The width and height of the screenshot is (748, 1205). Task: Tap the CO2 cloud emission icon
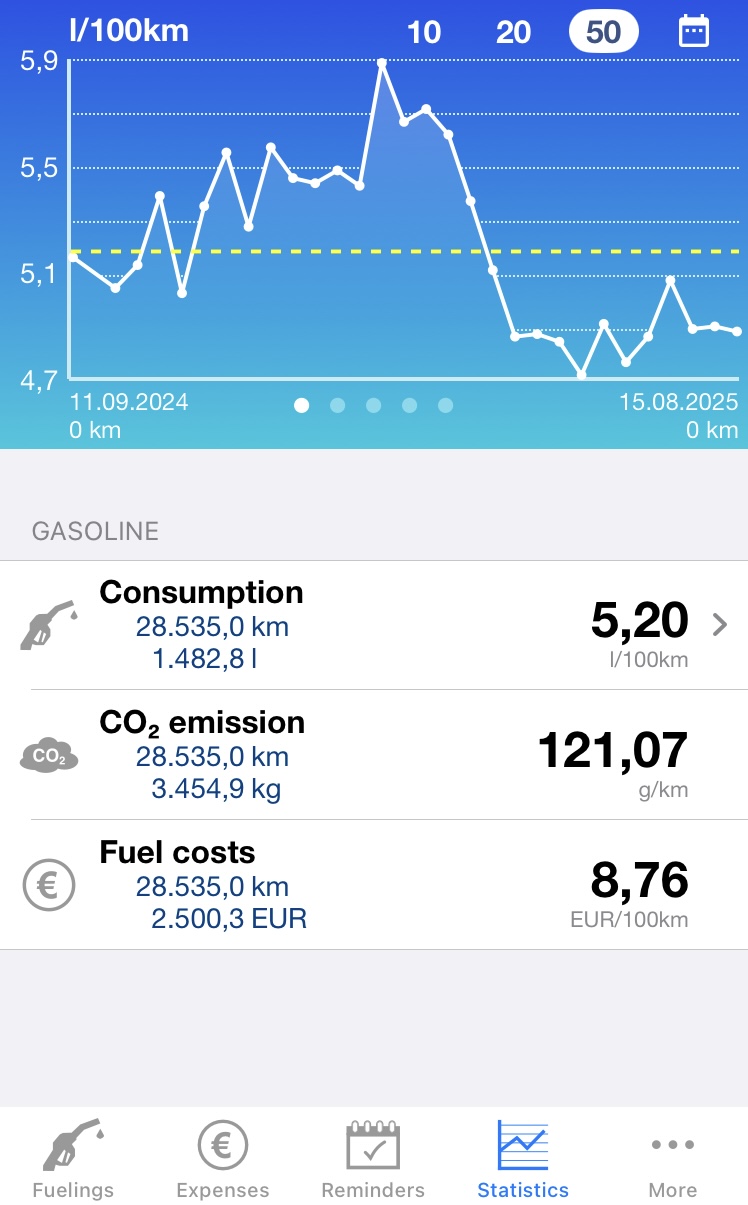tap(48, 756)
